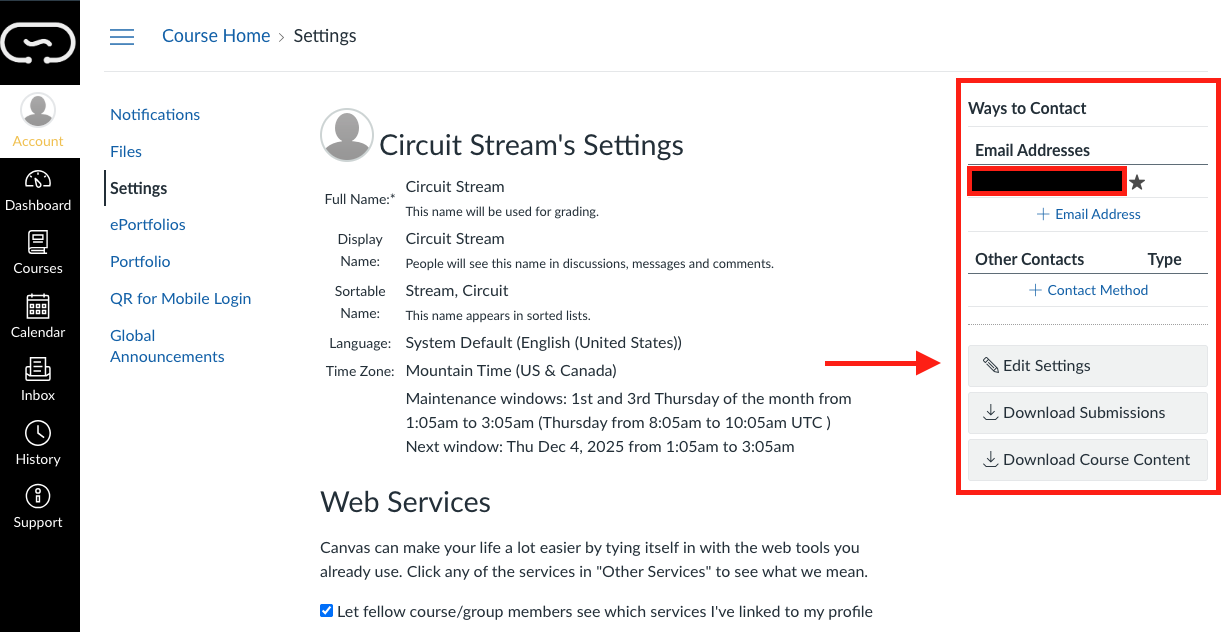Screen dimensions: 1224x632
Task: Click the profile picture next to Settings heading
Action: (x=346, y=136)
